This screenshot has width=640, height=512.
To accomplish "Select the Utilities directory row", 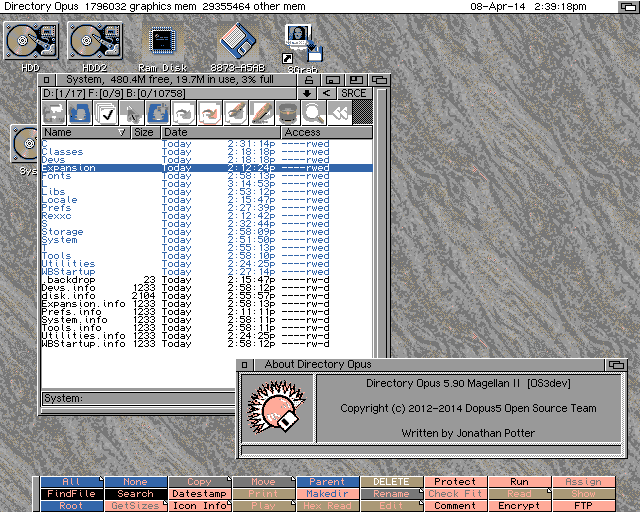I will (x=207, y=264).
